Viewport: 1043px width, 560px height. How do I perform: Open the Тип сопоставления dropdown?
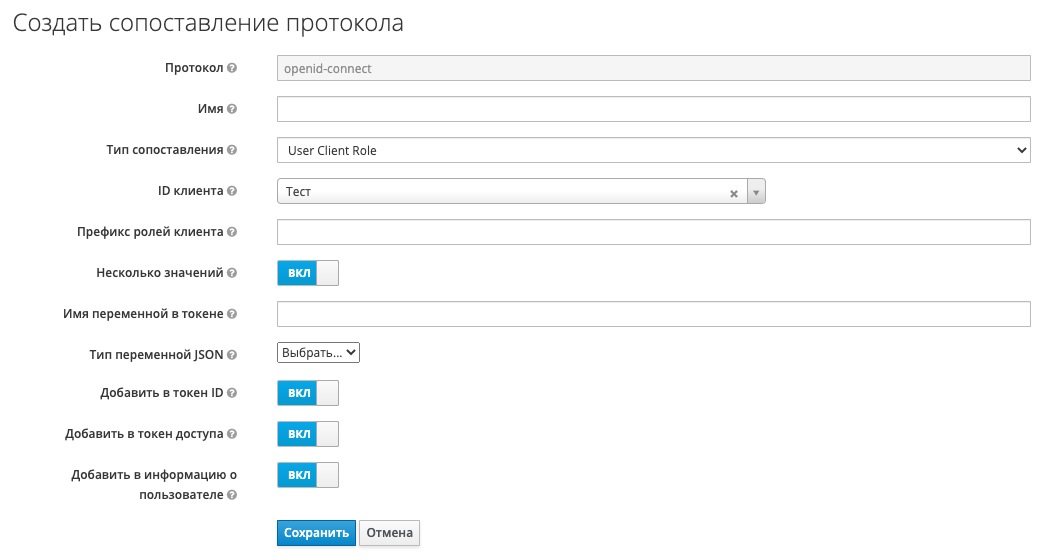click(653, 150)
